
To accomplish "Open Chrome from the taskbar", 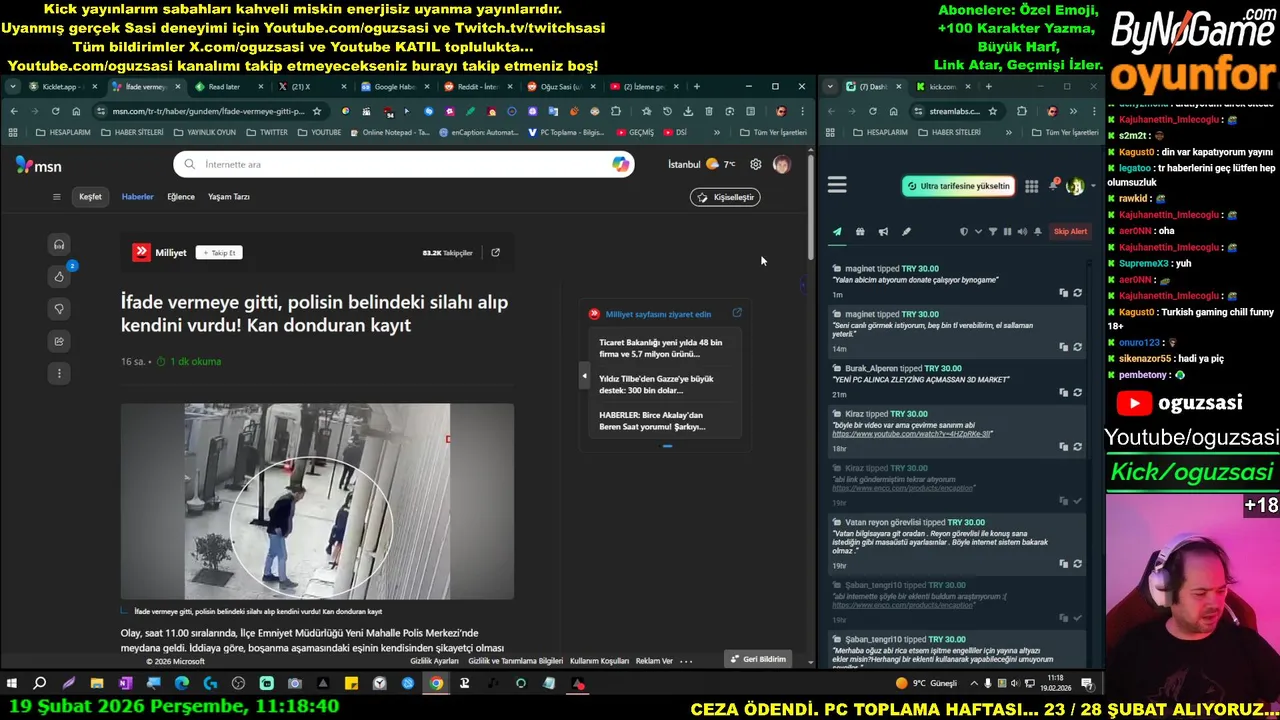I will click(x=436, y=684).
